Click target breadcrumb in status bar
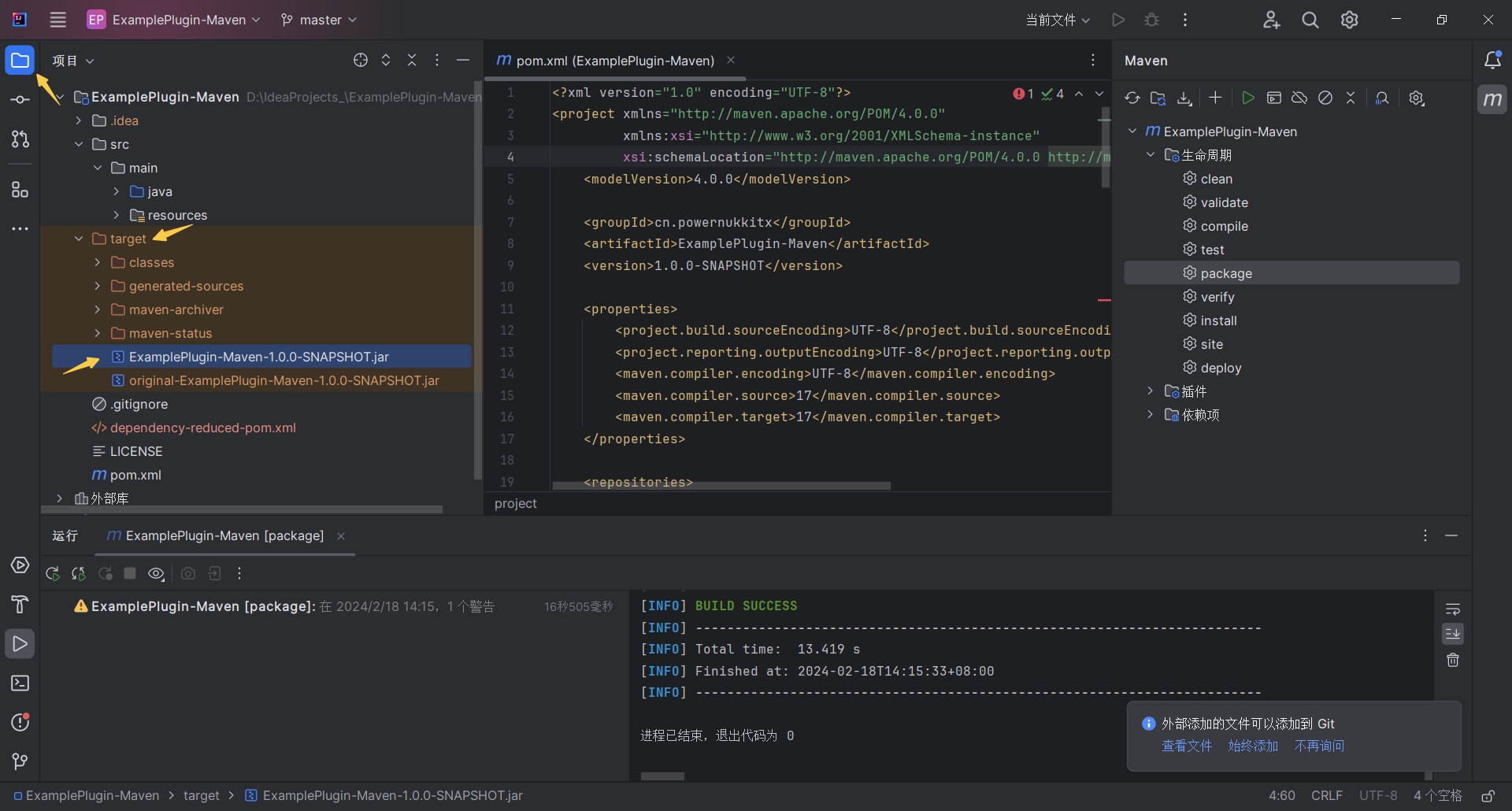The width and height of the screenshot is (1512, 811). tap(201, 796)
